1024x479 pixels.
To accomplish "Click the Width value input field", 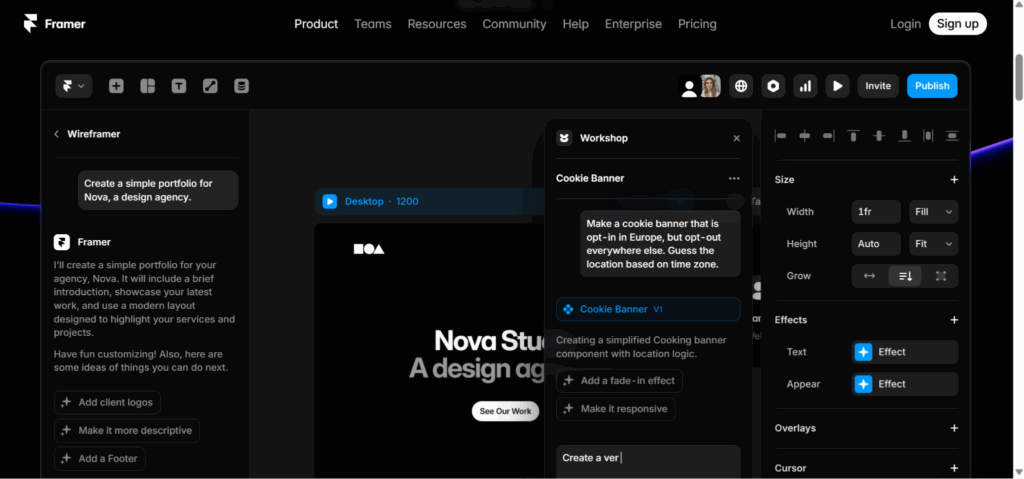I will 876,212.
